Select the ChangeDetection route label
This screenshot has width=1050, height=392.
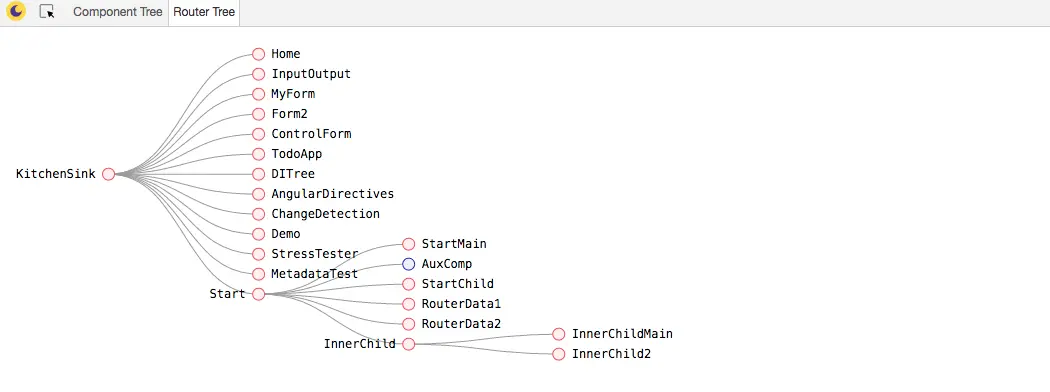(325, 214)
